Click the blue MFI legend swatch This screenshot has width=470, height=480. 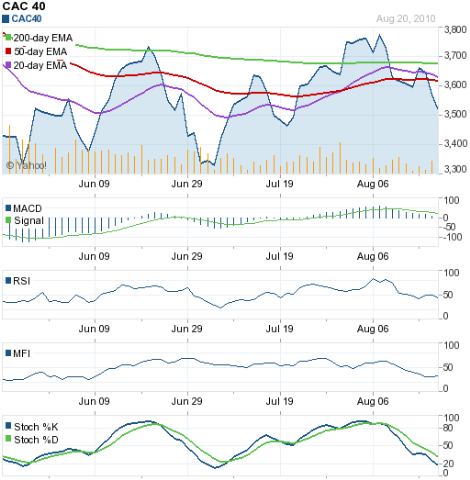point(8,353)
